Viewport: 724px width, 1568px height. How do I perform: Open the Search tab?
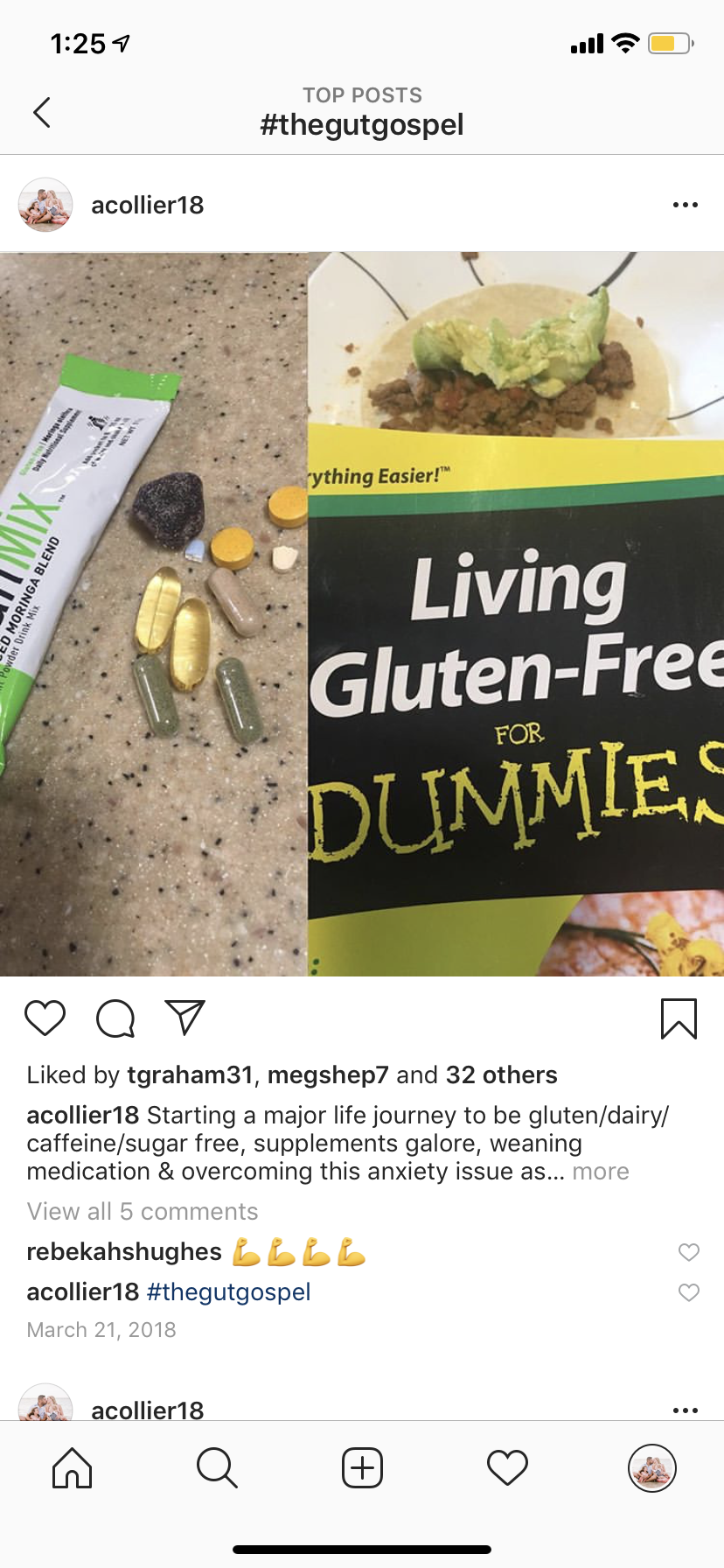click(217, 1467)
